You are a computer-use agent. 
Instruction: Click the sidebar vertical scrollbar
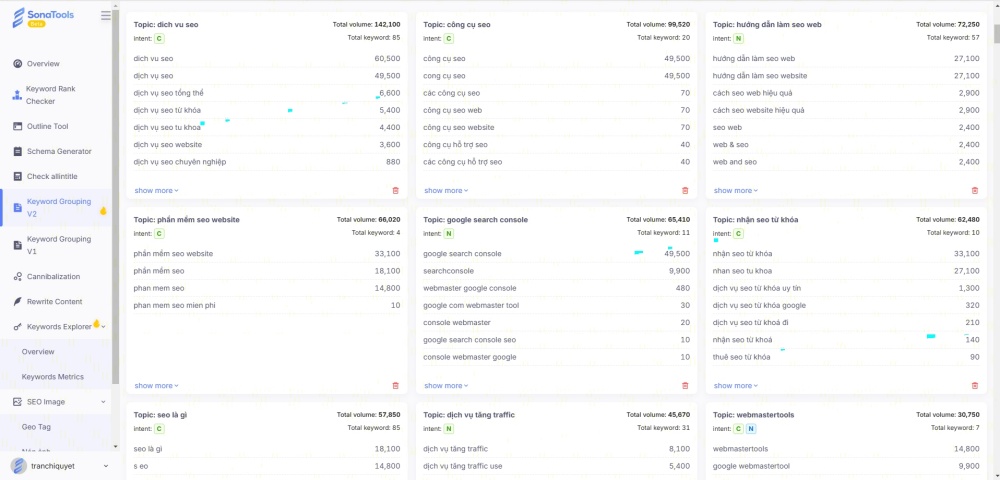tap(116, 200)
